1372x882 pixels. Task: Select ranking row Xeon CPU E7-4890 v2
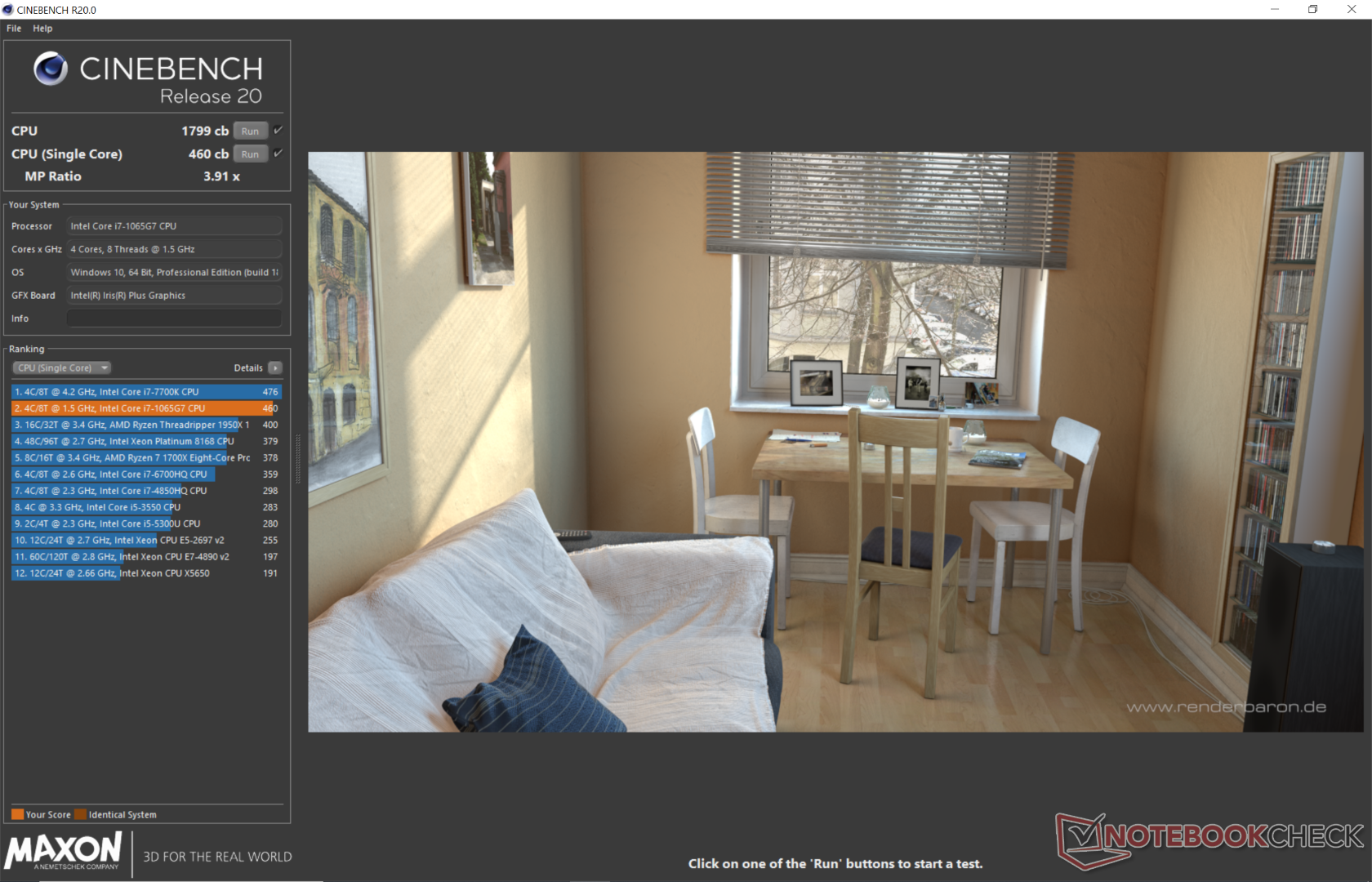pyautogui.click(x=147, y=556)
